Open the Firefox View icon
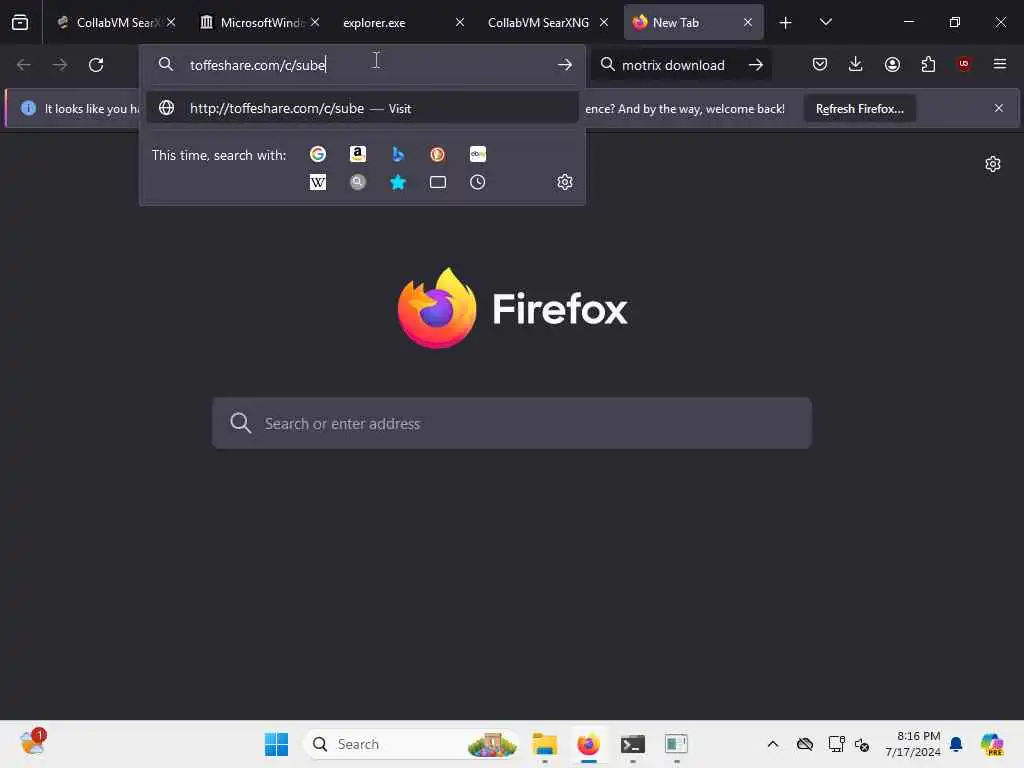1024x768 pixels. [x=20, y=23]
